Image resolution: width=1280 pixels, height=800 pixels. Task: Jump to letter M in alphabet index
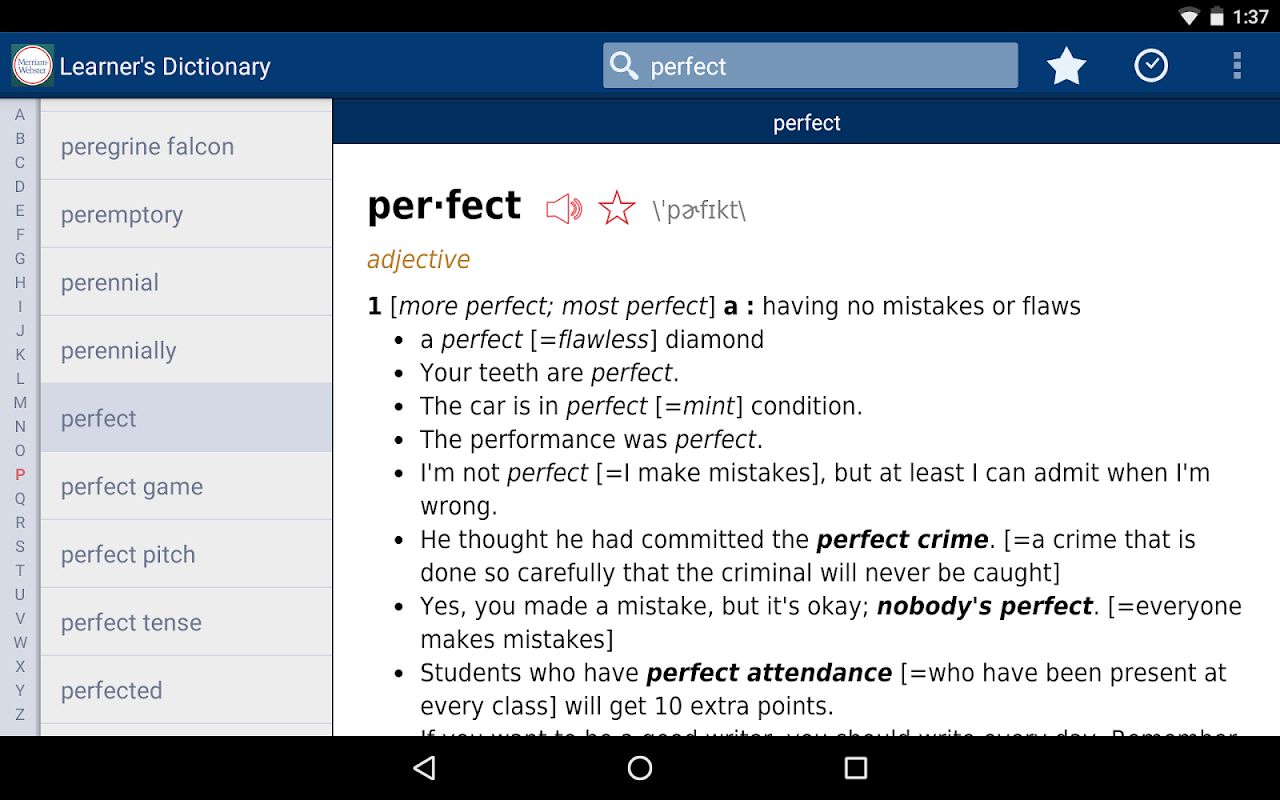pos(20,403)
